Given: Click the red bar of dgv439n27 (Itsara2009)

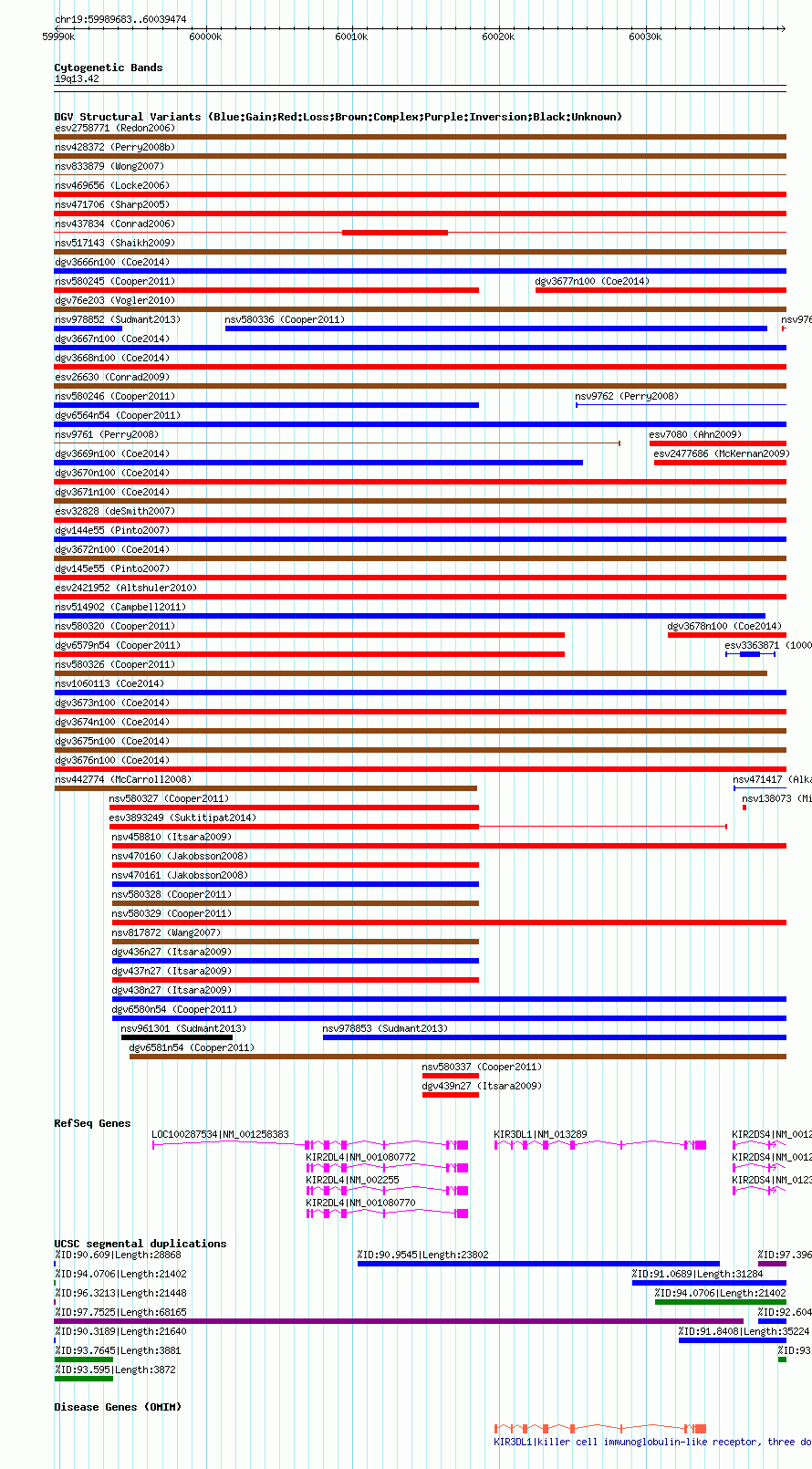Looking at the screenshot, I should coord(451,1095).
